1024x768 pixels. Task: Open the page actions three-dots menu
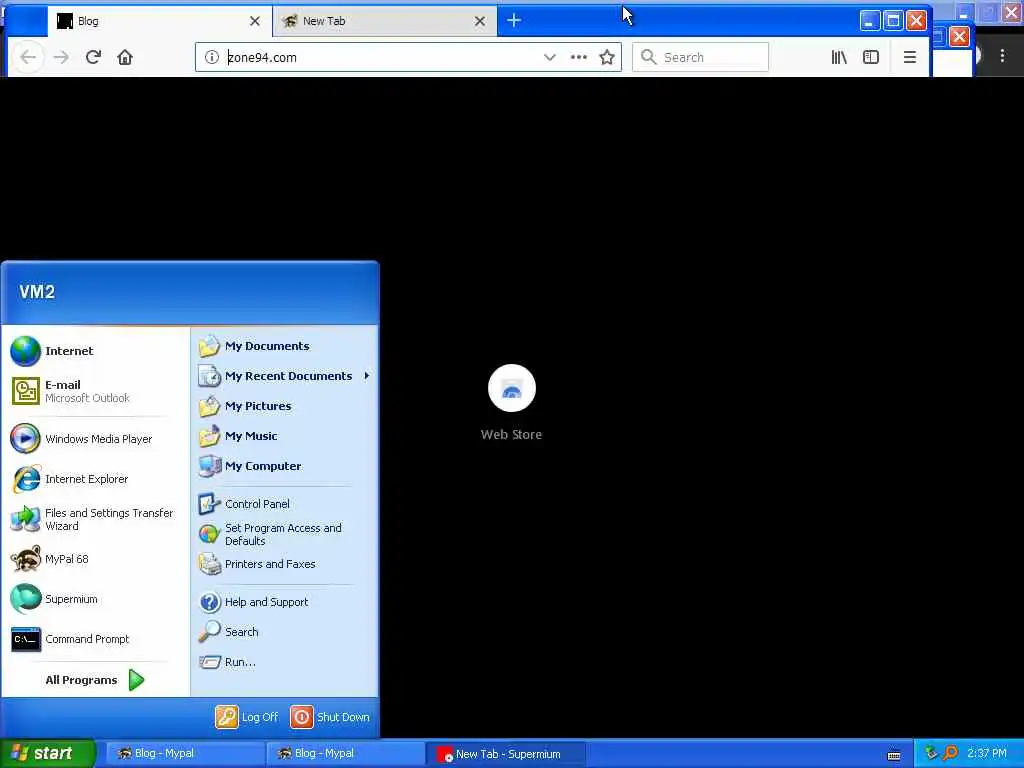point(579,57)
